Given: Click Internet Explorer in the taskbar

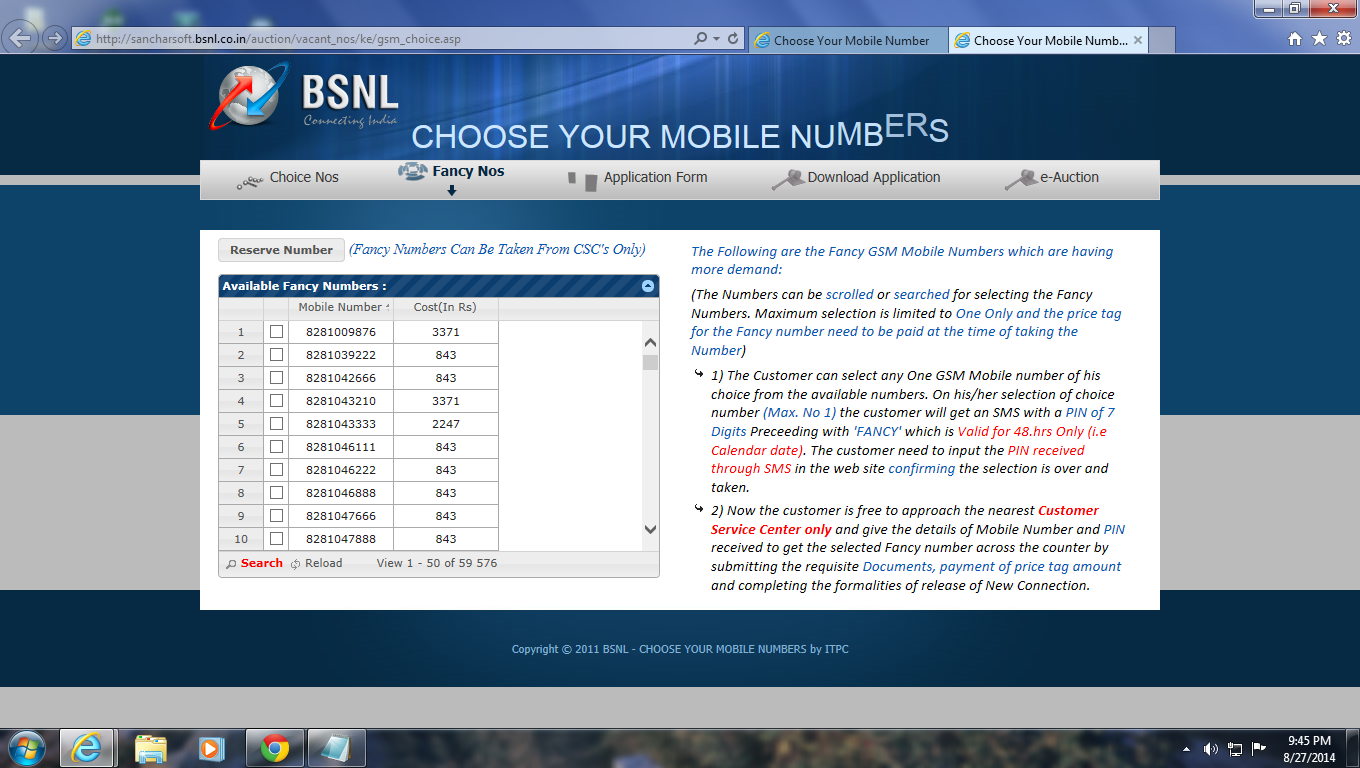Looking at the screenshot, I should point(85,747).
